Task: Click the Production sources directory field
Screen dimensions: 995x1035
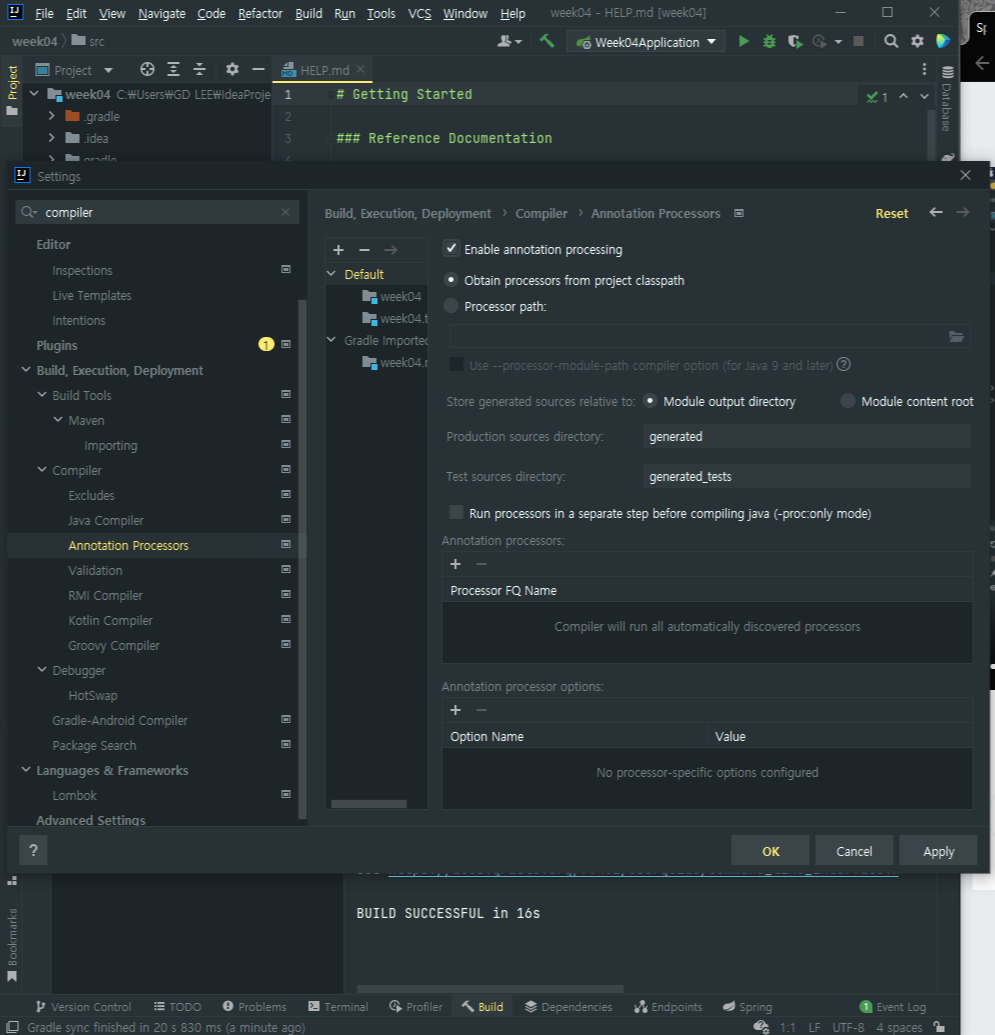Action: point(806,436)
